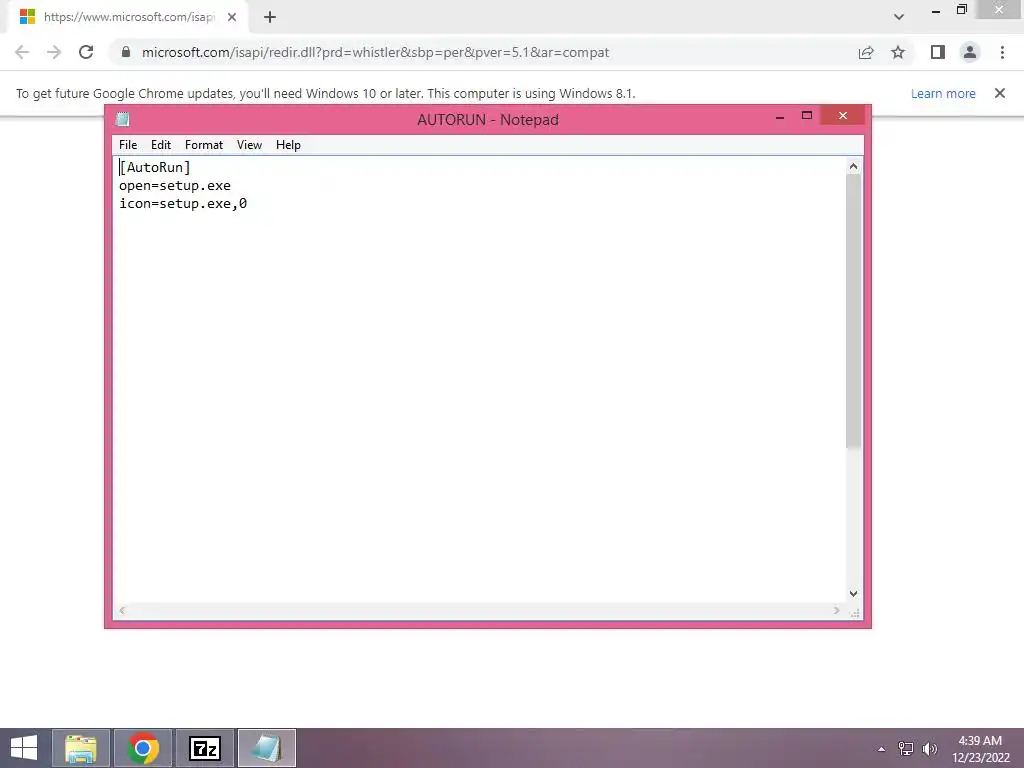Open volume control tray icon

tap(930, 749)
